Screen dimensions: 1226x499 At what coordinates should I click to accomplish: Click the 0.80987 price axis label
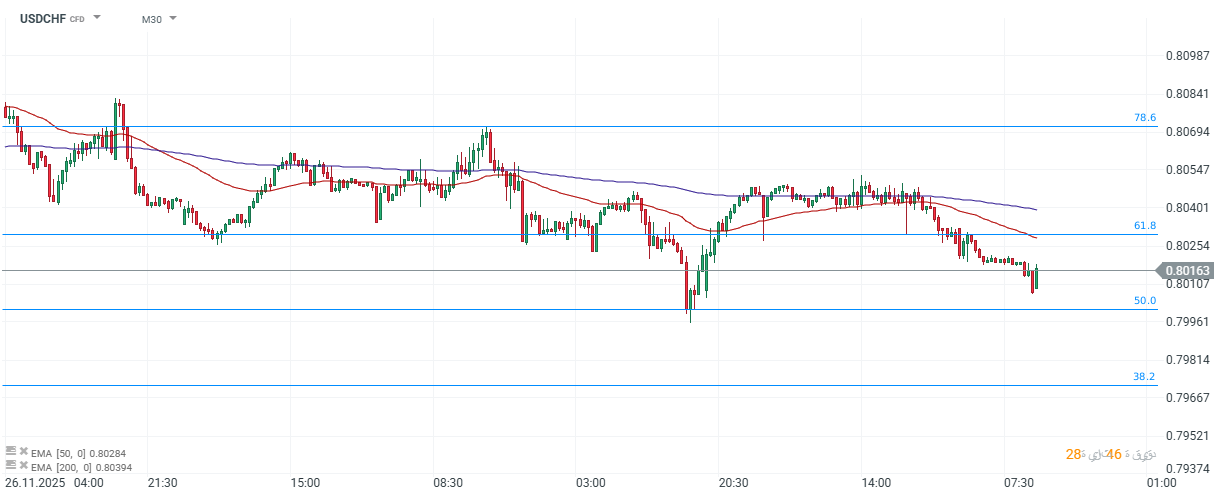tap(1188, 56)
